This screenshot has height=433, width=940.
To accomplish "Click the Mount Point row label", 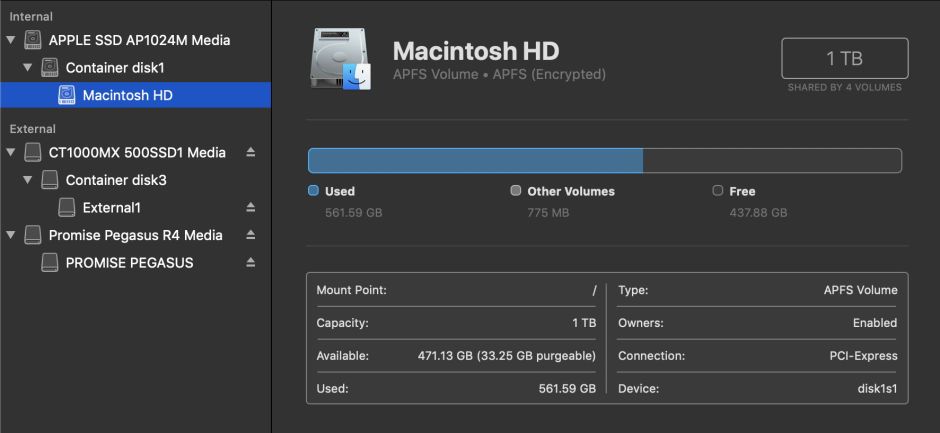I will [352, 290].
